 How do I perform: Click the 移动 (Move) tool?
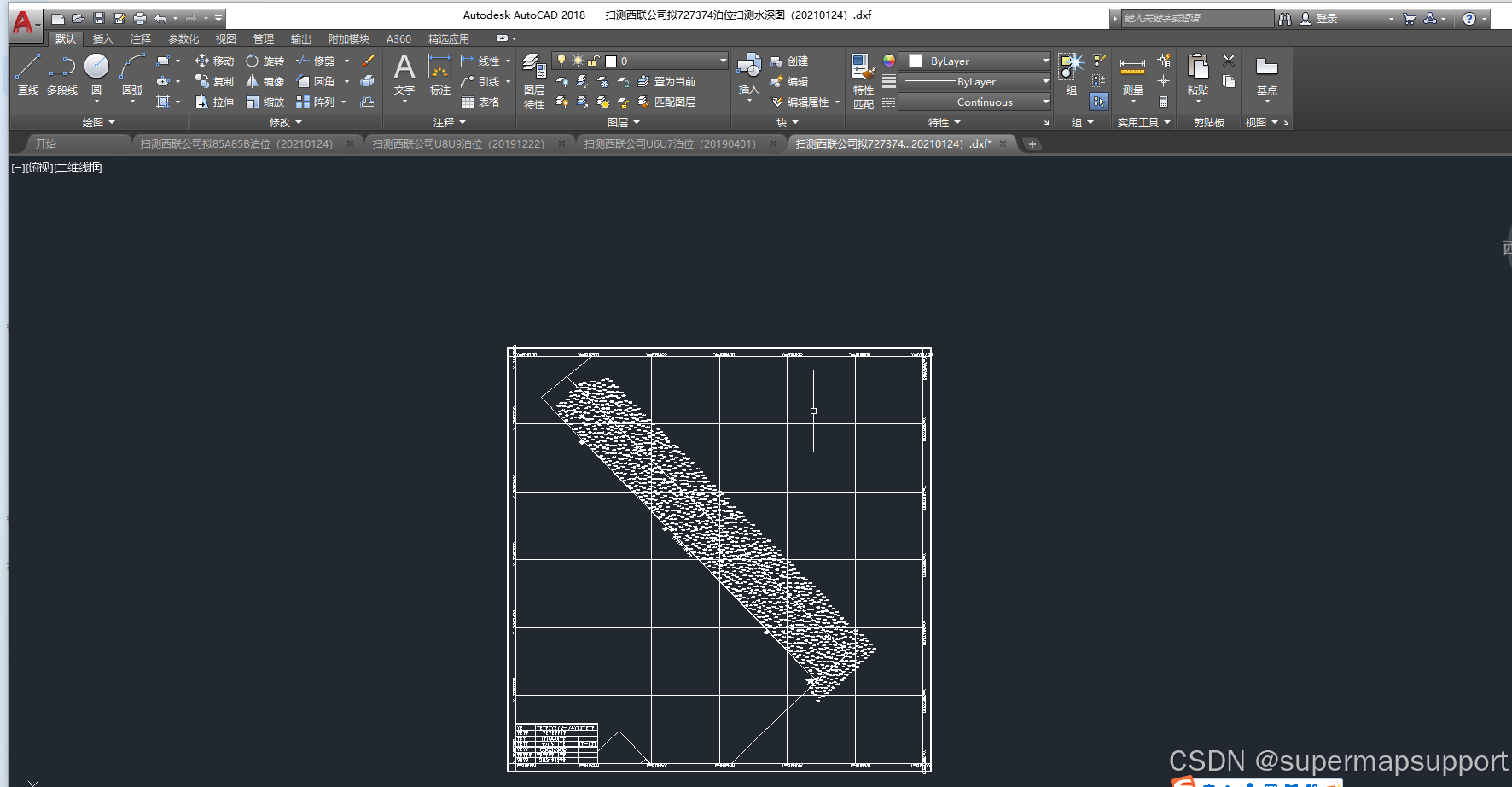tap(214, 61)
